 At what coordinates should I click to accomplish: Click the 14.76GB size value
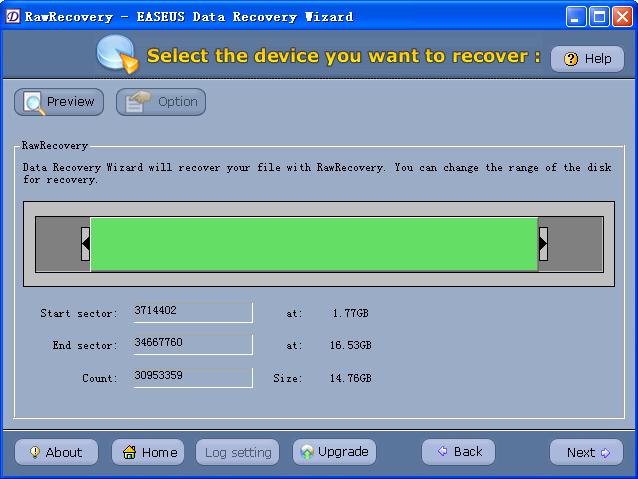click(x=350, y=378)
